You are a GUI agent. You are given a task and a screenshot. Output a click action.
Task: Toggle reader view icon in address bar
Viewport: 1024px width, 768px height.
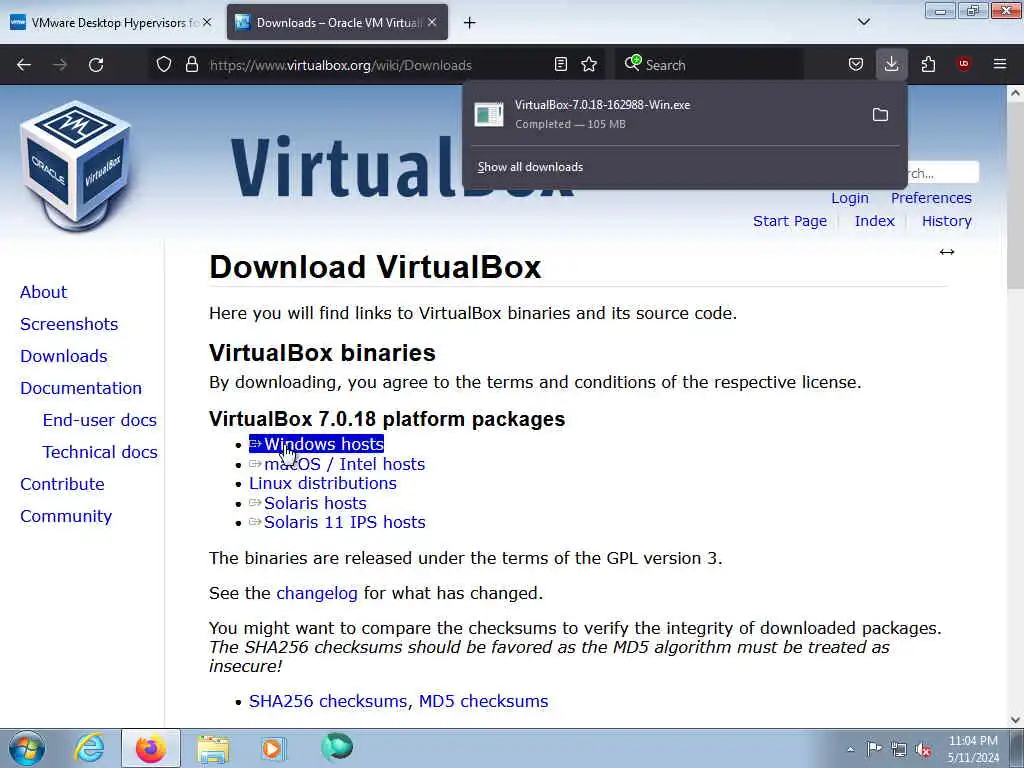point(560,65)
